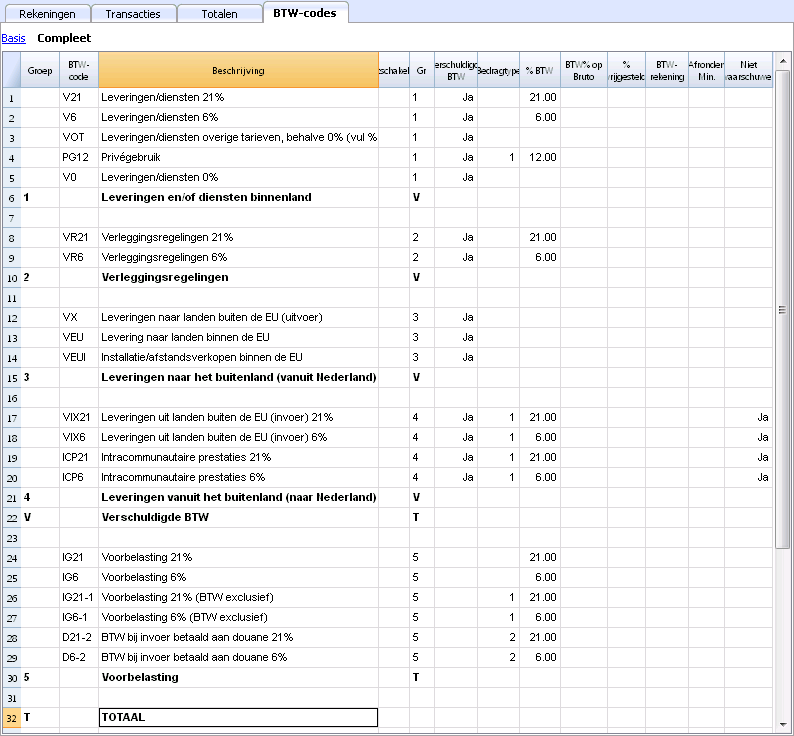Click the vertical scrollbar thumb

tap(782, 309)
